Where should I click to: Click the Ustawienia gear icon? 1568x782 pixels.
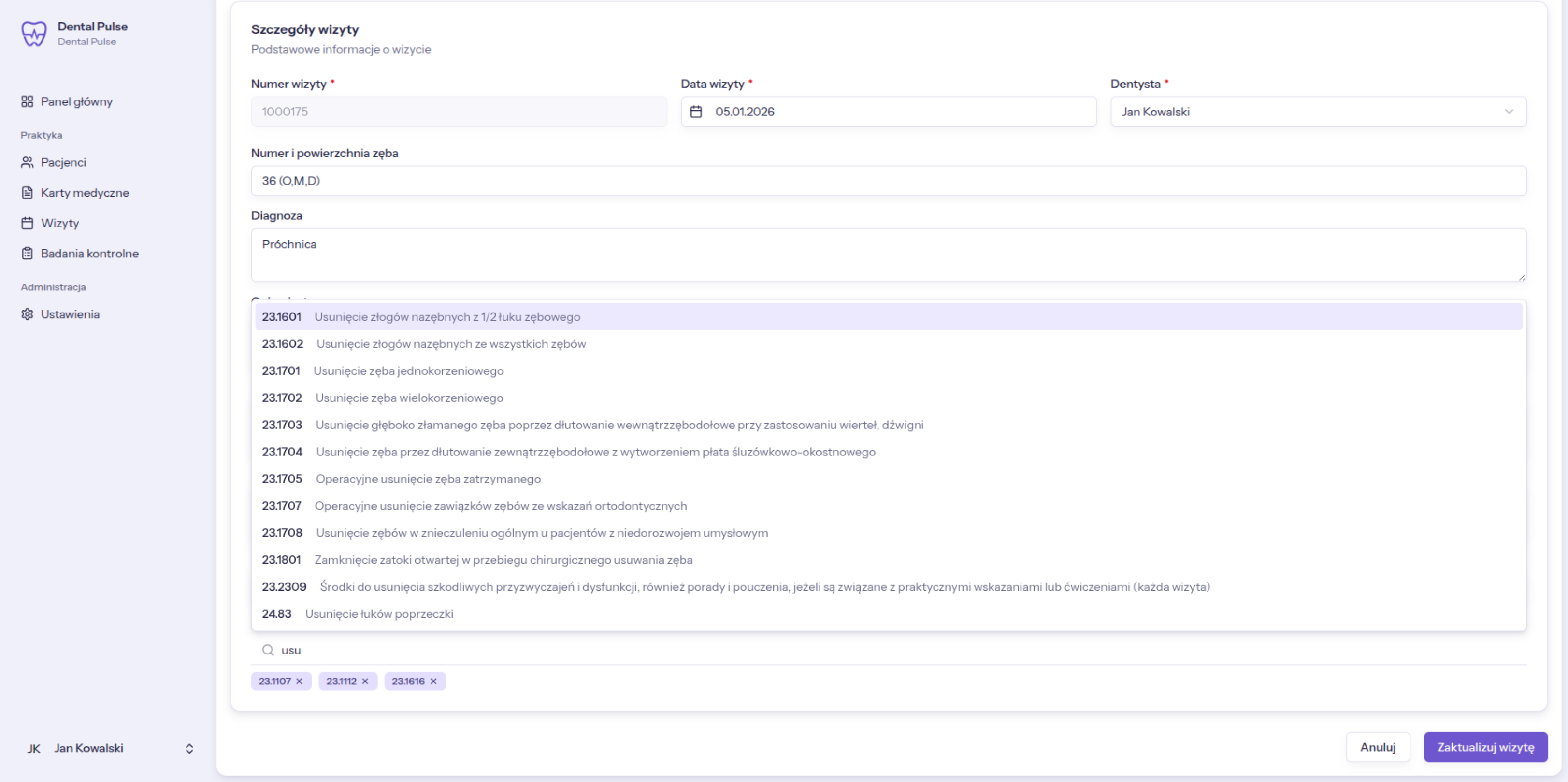tap(27, 314)
